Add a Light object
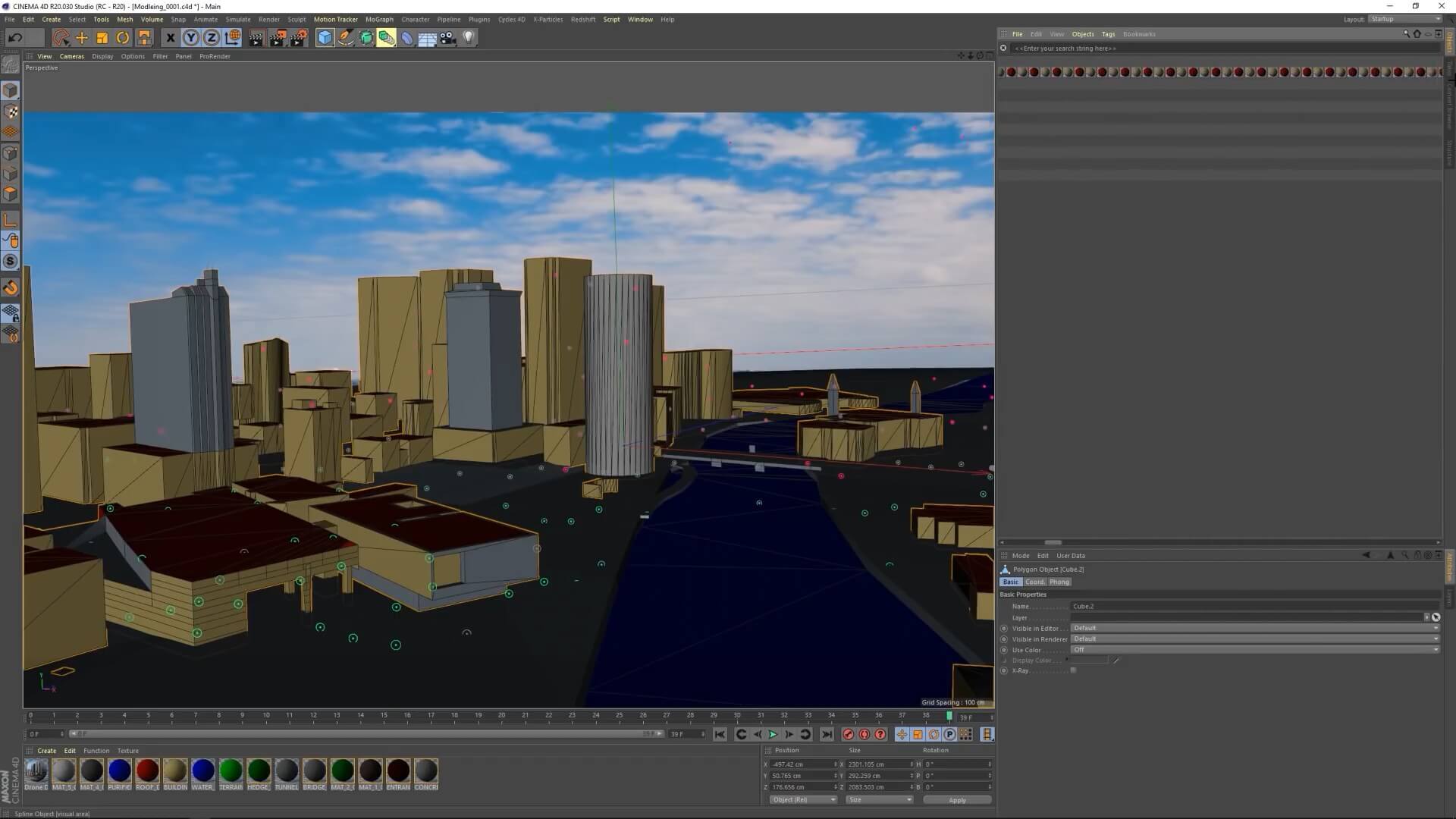 coord(469,38)
